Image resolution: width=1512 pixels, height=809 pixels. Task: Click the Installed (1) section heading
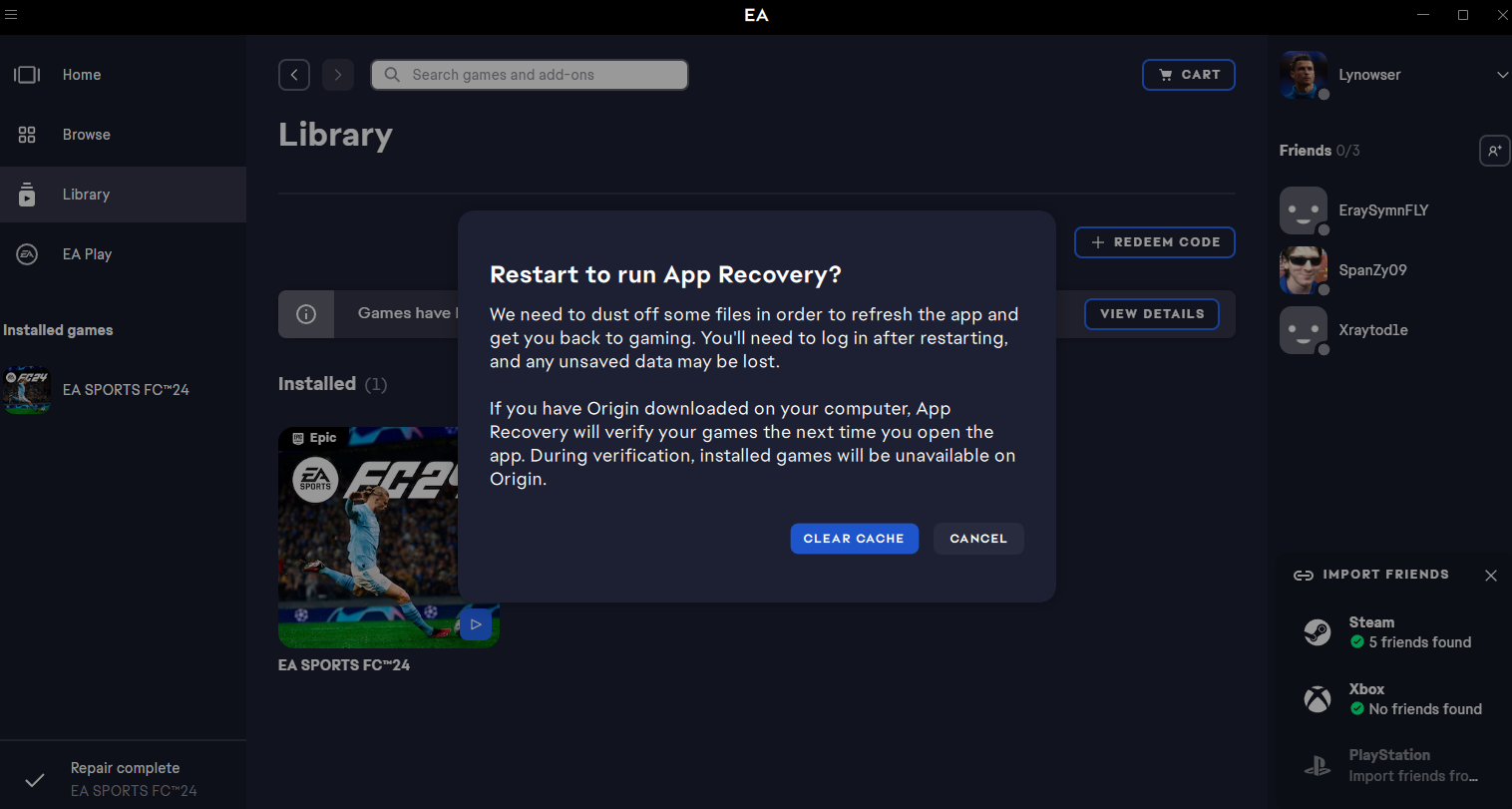click(x=332, y=384)
